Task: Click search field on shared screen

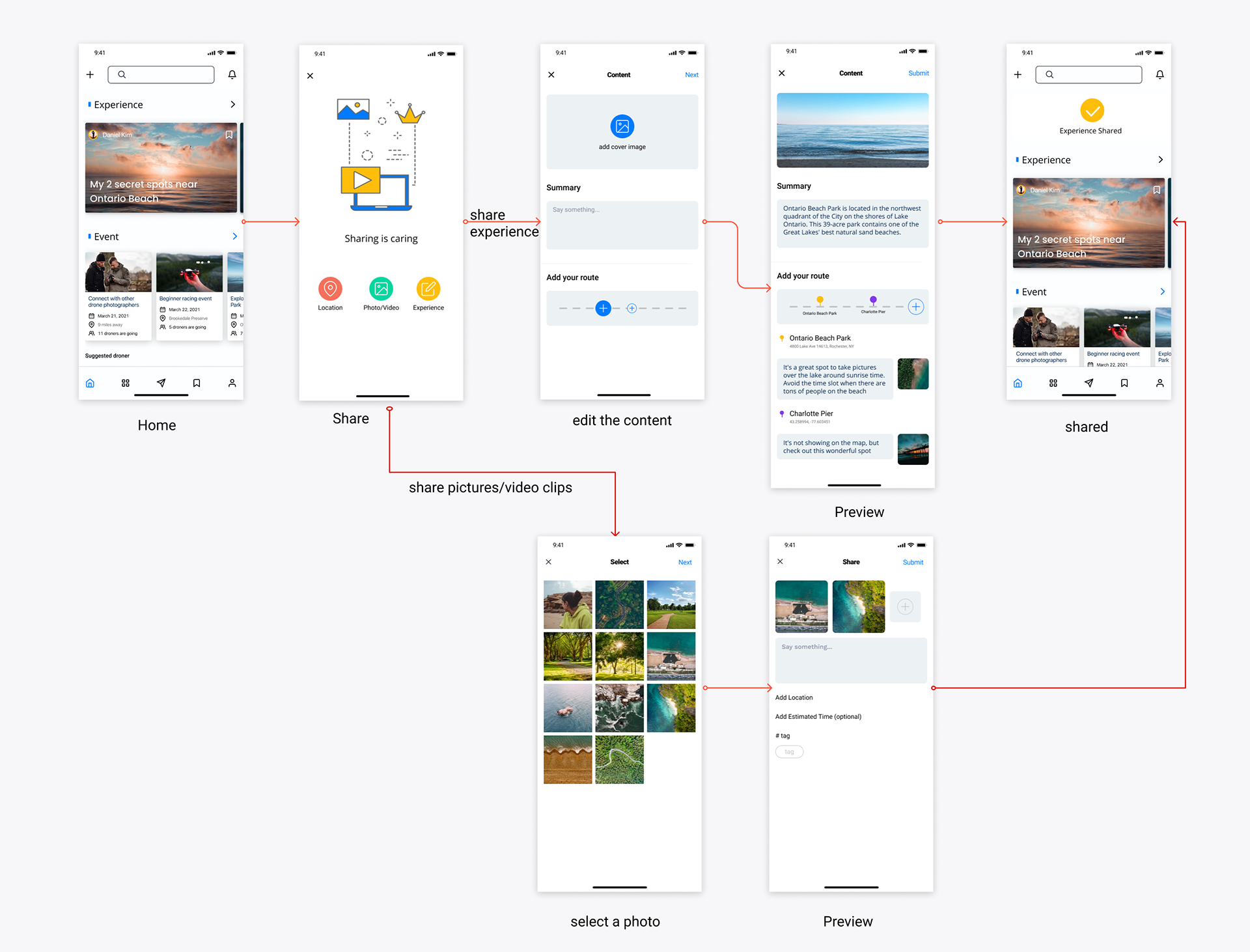Action: click(1089, 75)
